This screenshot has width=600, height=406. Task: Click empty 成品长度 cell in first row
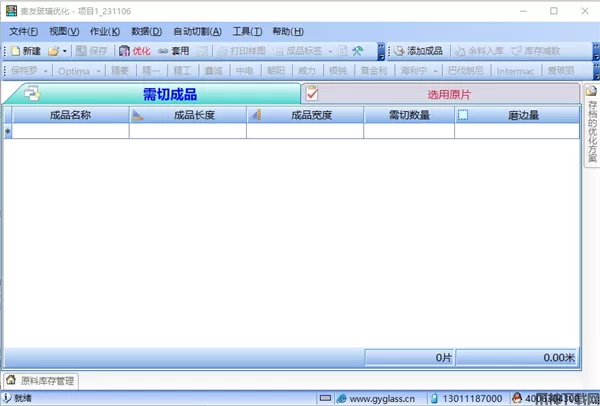(x=188, y=131)
